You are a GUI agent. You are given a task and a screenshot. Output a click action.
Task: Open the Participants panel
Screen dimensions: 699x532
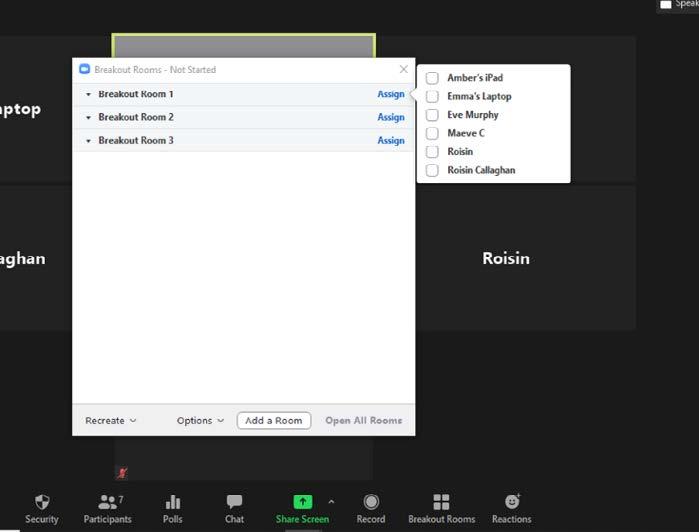pyautogui.click(x=107, y=508)
